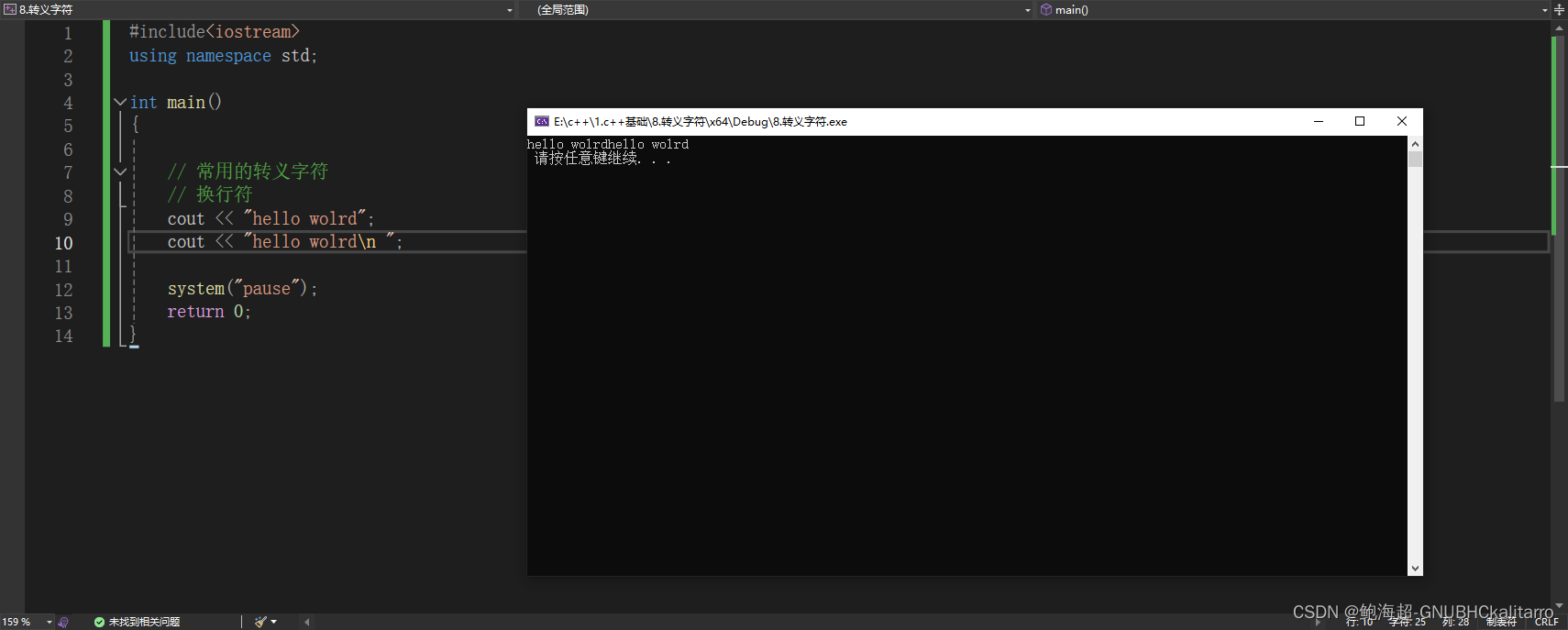
Task: Click the closing brace on line 14
Action: point(133,335)
